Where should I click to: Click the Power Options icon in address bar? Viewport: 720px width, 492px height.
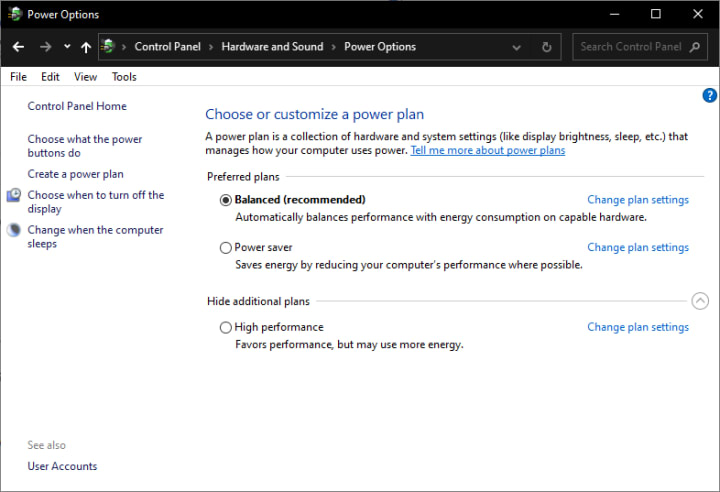108,47
